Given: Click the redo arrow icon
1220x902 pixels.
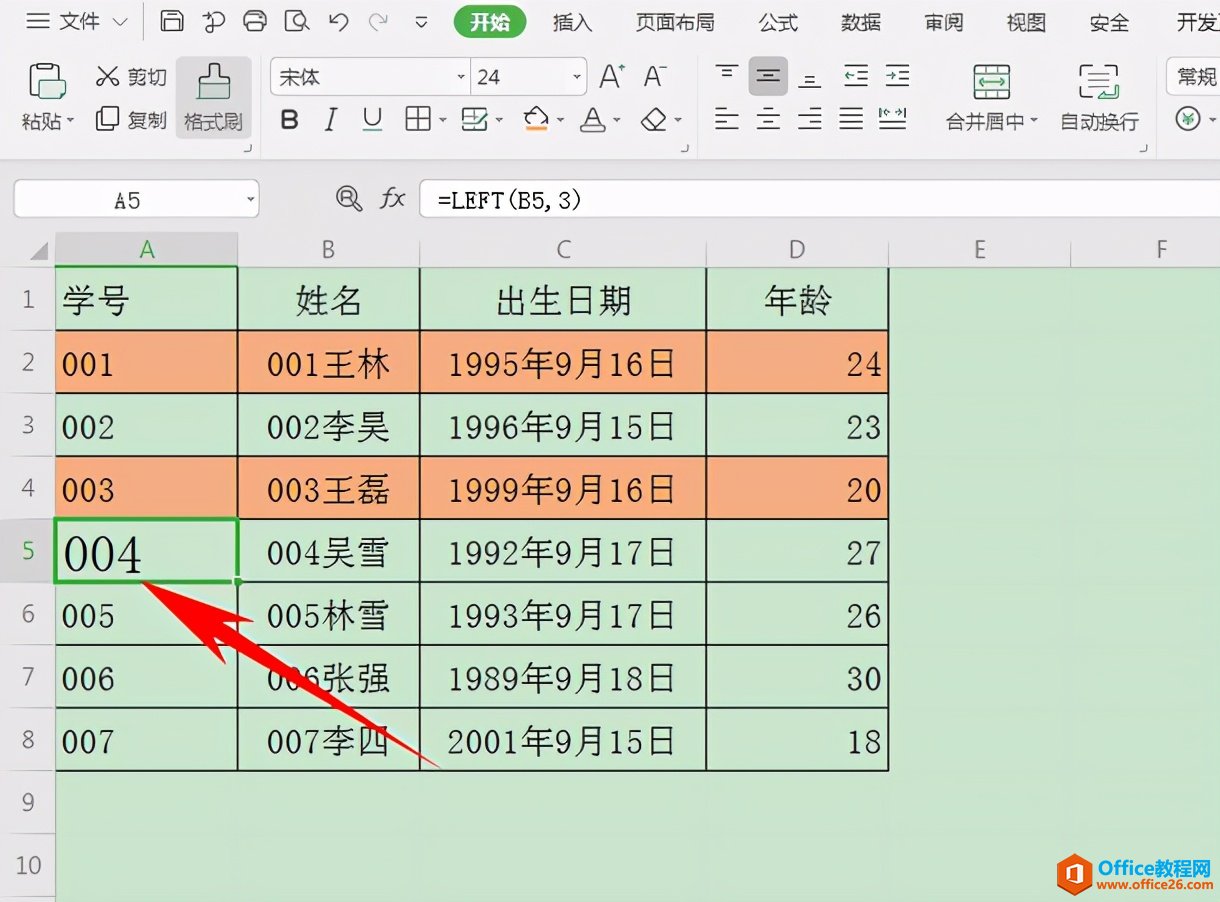Looking at the screenshot, I should pyautogui.click(x=378, y=21).
